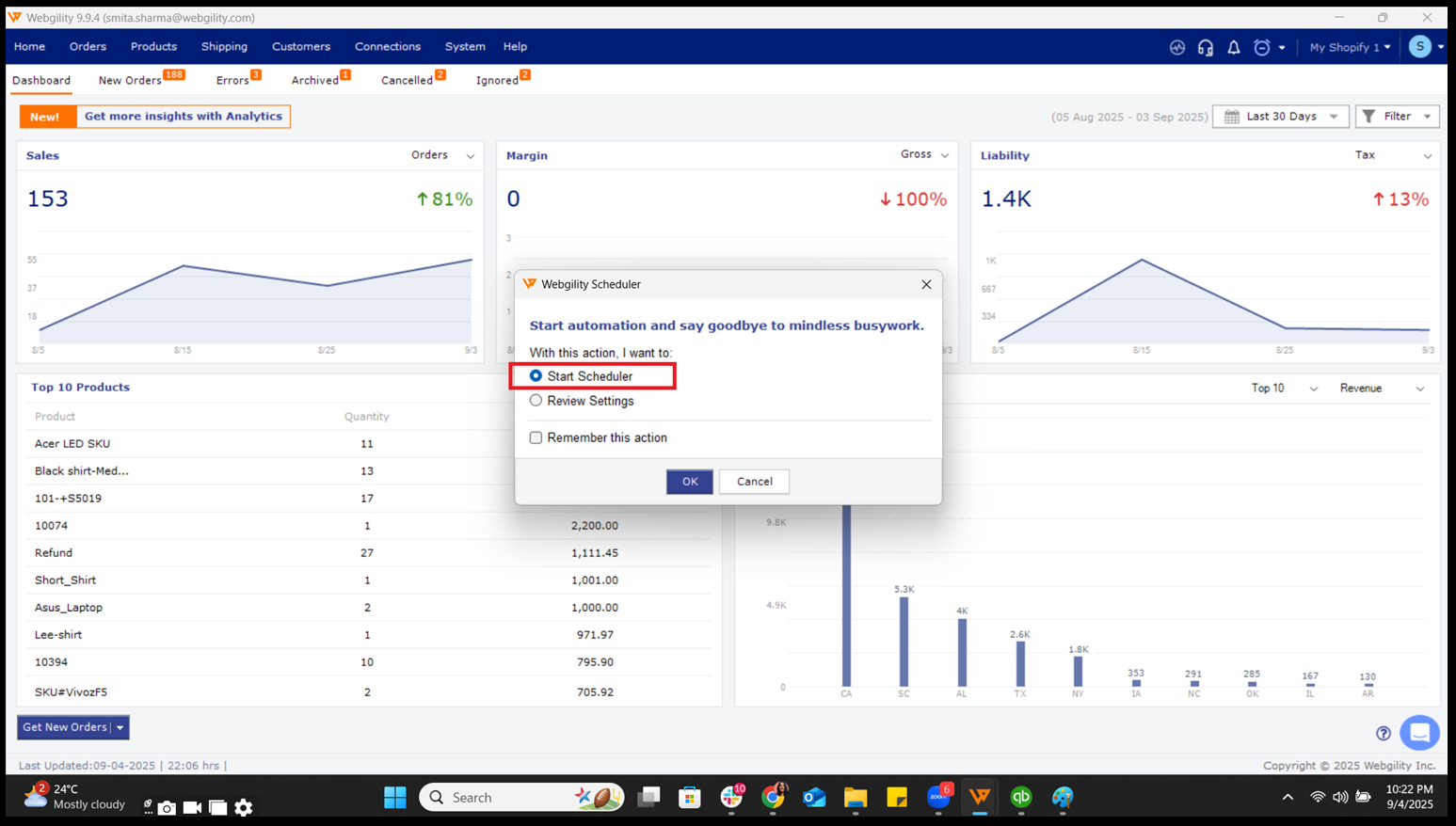The image size is (1456, 826).
Task: Click the user avatar S icon
Action: coord(1419,46)
